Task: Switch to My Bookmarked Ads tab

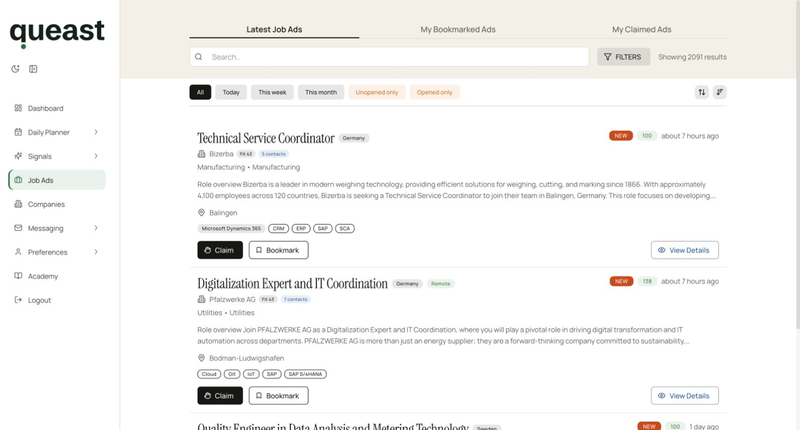Action: click(x=458, y=30)
